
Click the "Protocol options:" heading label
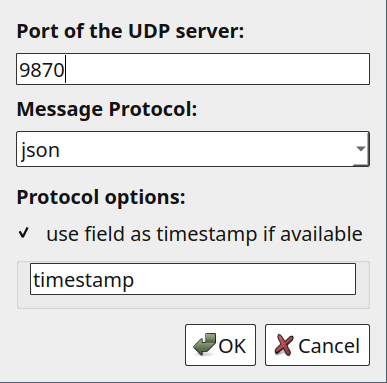coord(101,197)
